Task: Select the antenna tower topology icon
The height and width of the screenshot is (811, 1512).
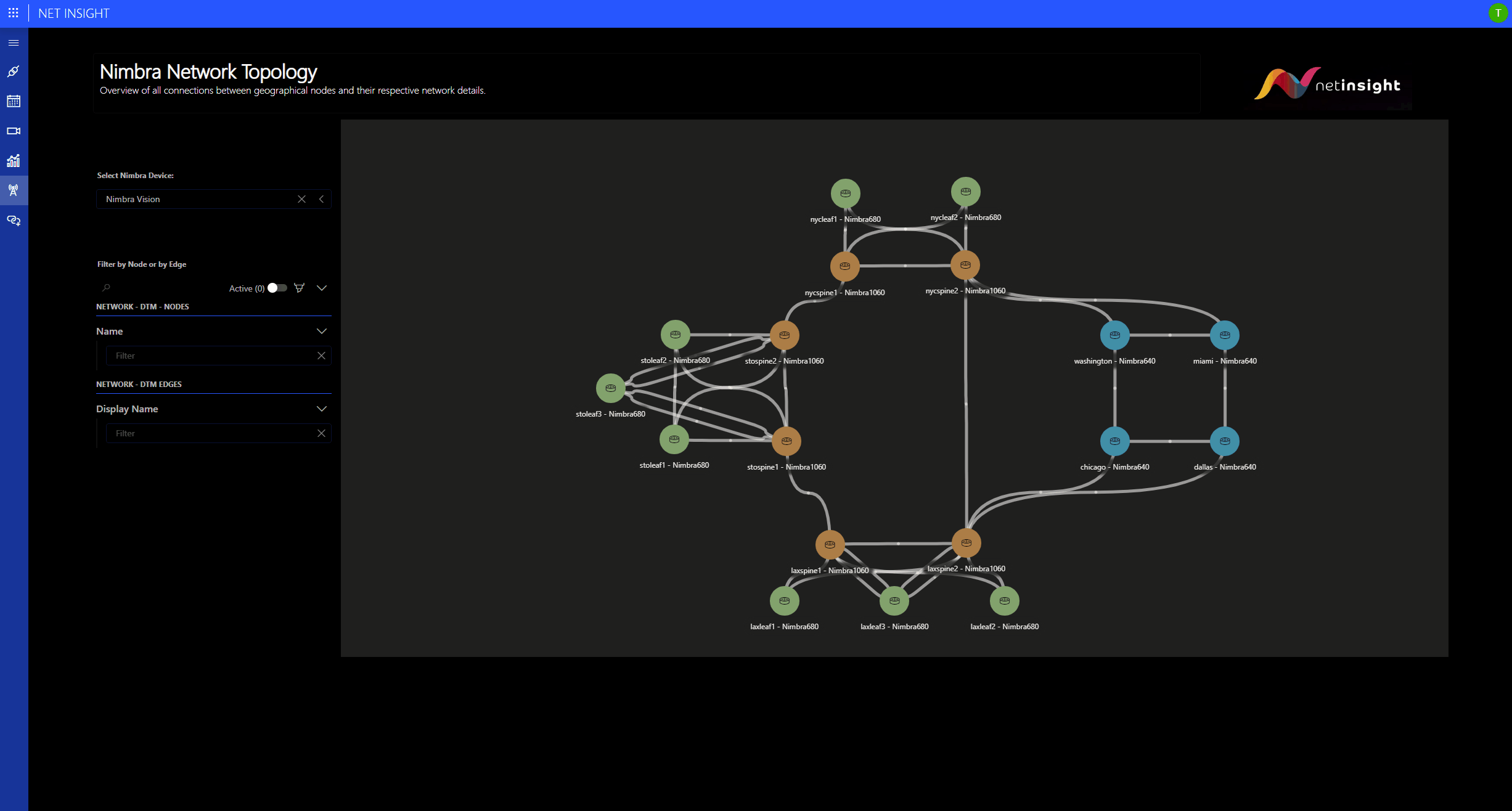Action: (14, 190)
